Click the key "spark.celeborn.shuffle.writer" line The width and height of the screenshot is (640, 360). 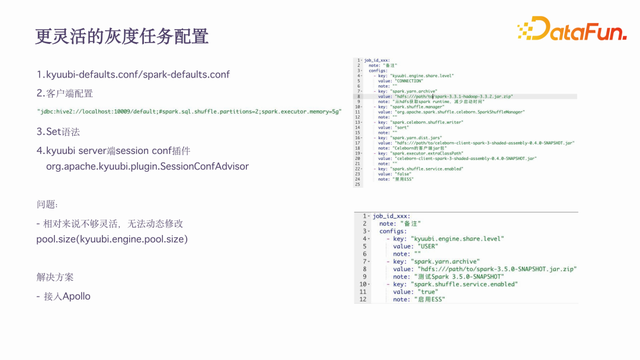click(418, 122)
